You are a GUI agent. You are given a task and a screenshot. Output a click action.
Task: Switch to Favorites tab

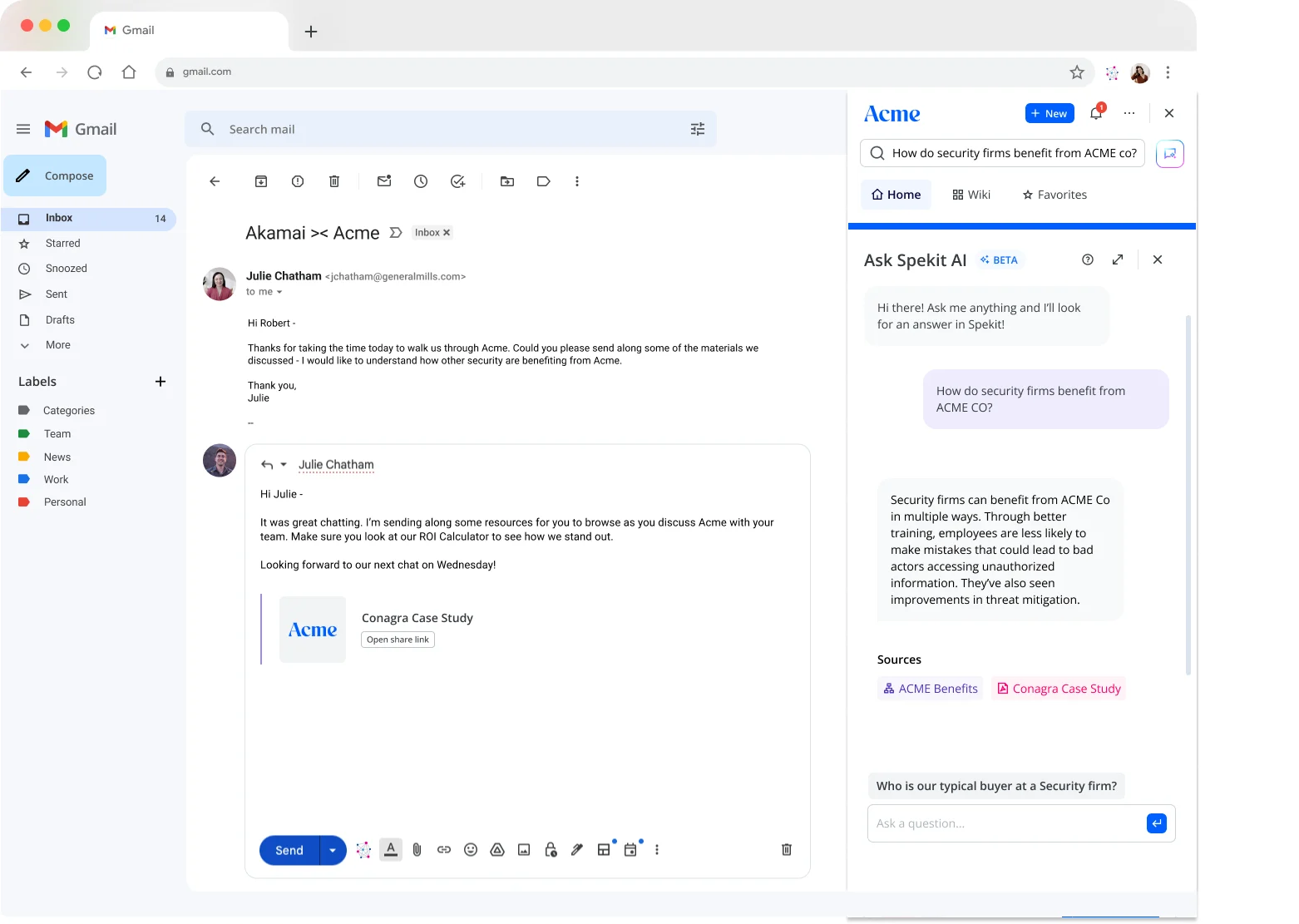pos(1055,195)
